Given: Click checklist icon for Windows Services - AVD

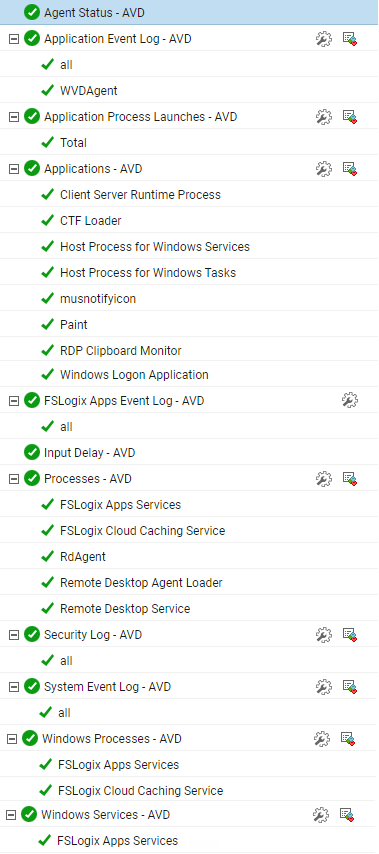Looking at the screenshot, I should [347, 814].
